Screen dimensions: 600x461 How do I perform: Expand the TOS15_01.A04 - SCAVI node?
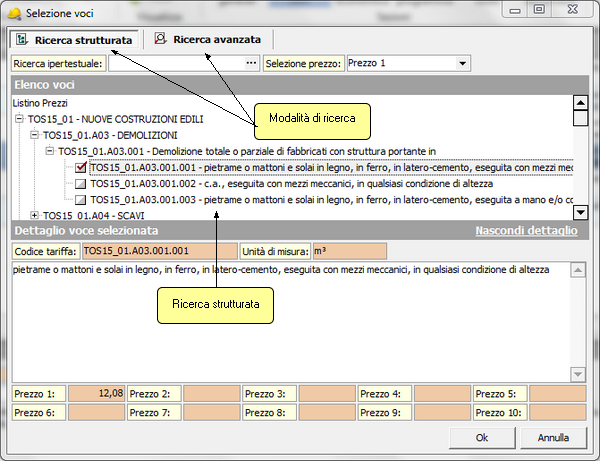click(35, 215)
